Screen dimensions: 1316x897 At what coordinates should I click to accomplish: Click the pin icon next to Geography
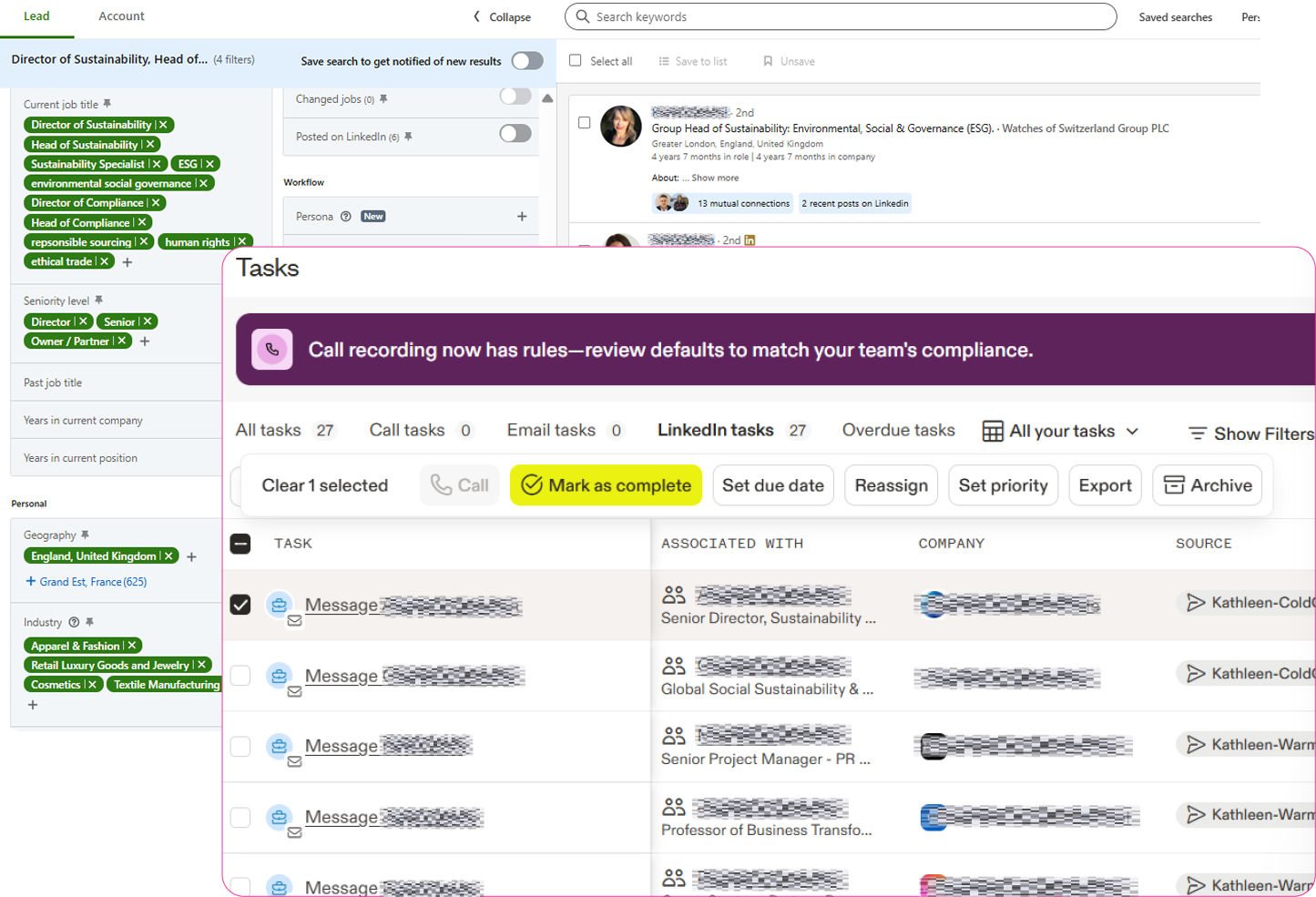85,535
